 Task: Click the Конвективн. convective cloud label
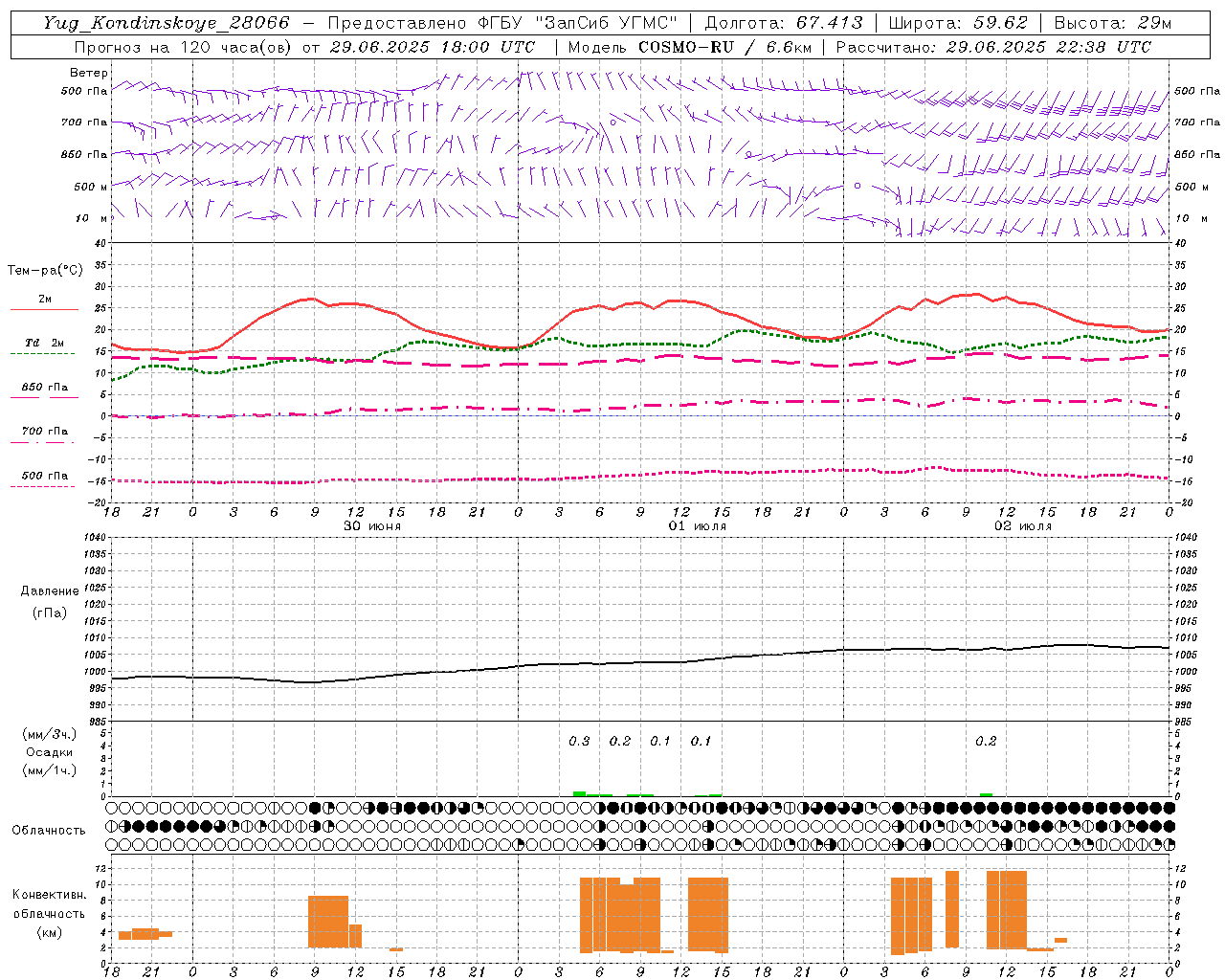point(49,895)
